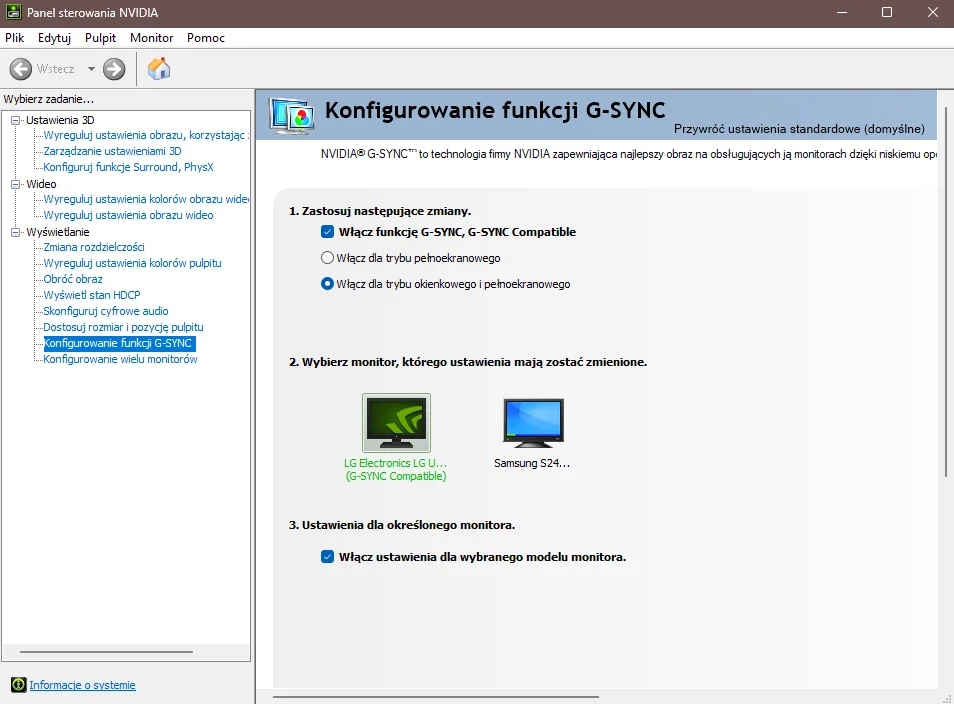Click the Forward arrow icon in toolbar
The image size is (954, 704).
114,69
